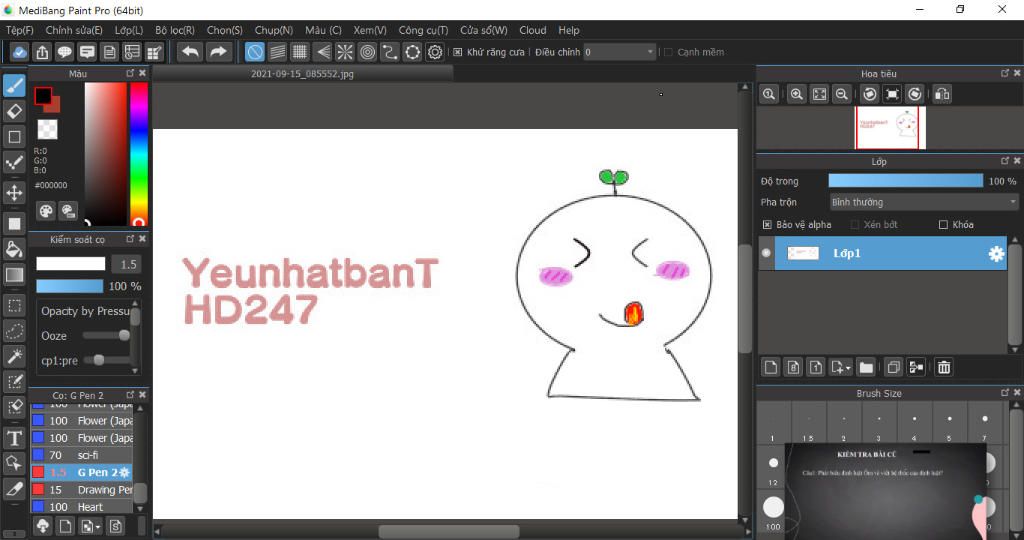This screenshot has height=540, width=1024.
Task: Open Lớp1 layer settings gear
Action: click(996, 253)
